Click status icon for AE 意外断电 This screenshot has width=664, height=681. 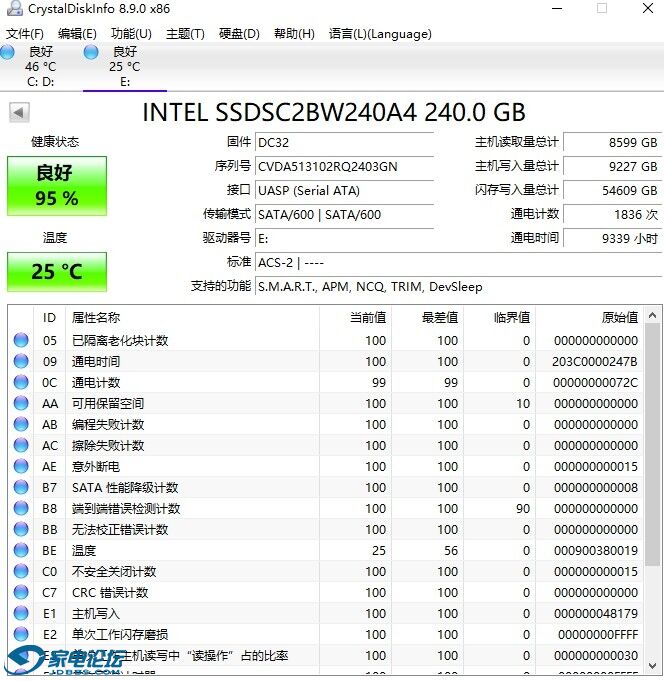coord(21,466)
